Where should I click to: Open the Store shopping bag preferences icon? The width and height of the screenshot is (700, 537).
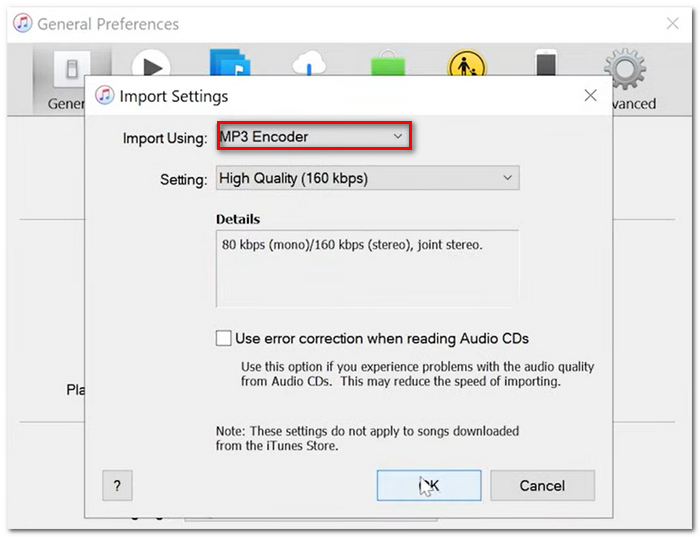tap(388, 62)
